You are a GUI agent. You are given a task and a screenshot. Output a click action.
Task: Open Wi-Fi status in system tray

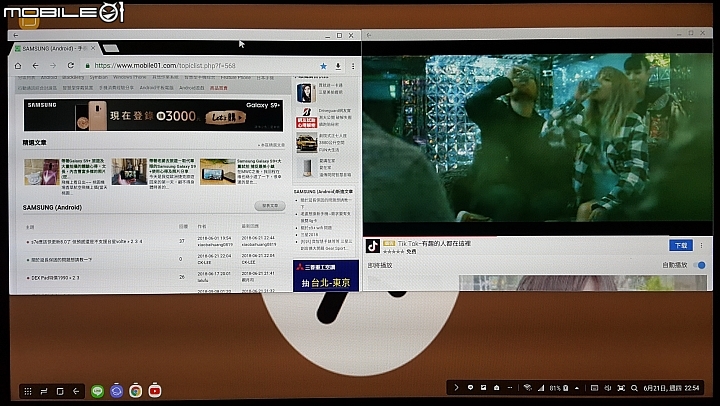(x=528, y=388)
